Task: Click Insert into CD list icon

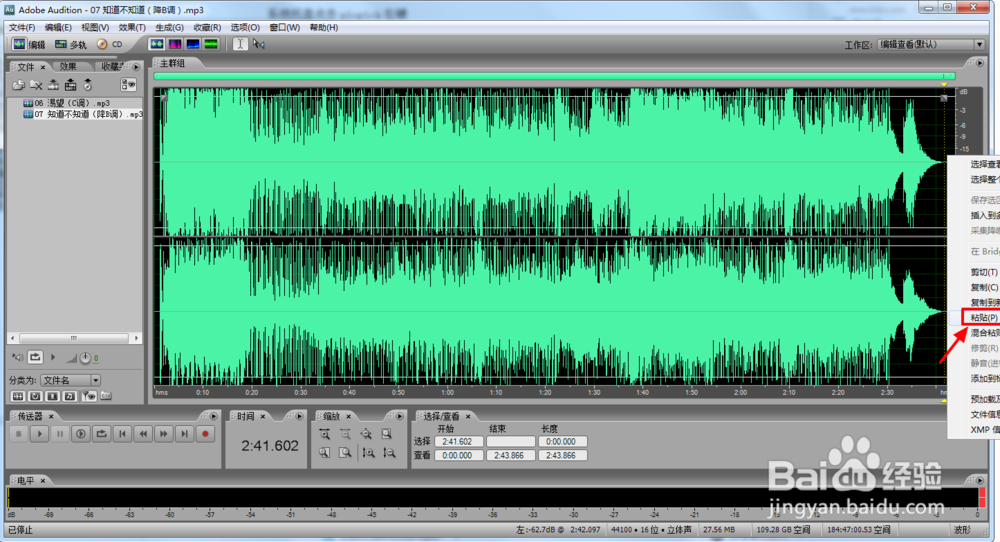Action: coord(87,85)
